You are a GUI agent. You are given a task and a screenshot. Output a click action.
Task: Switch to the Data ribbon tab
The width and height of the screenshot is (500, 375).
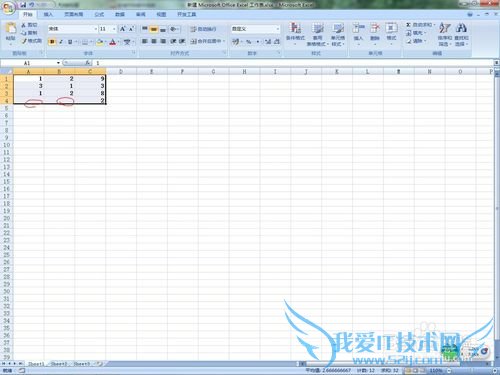click(120, 14)
